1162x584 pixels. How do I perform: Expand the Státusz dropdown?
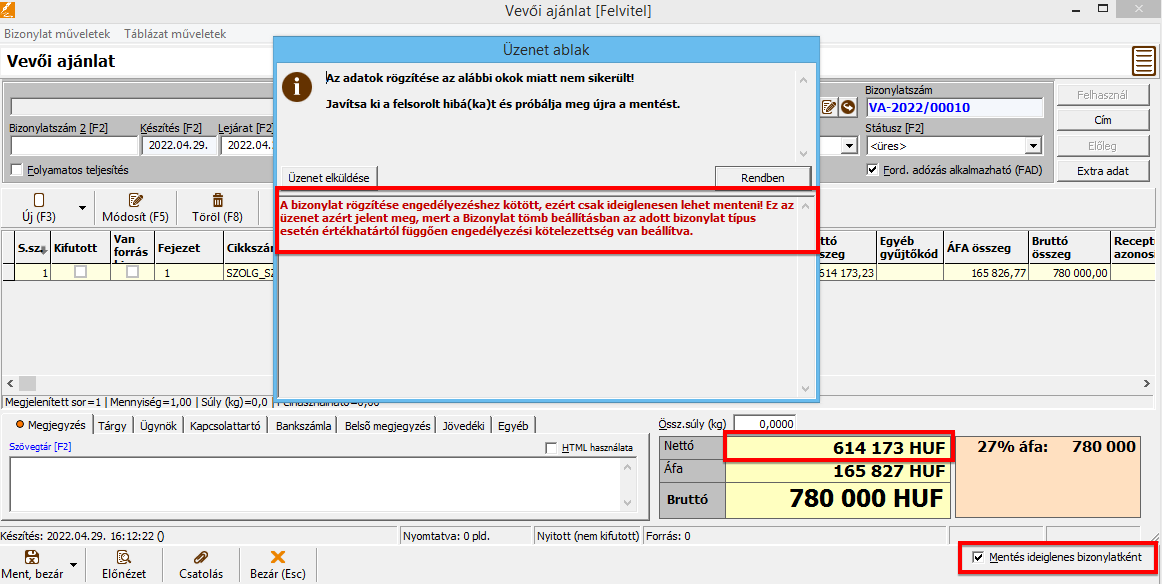coord(1034,146)
